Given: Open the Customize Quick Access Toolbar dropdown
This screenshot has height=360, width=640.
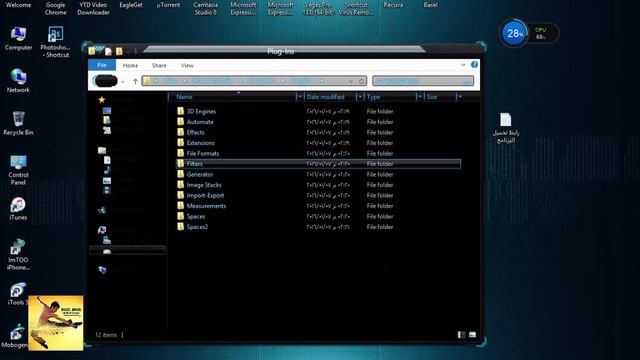Looking at the screenshot, I should pos(136,51).
